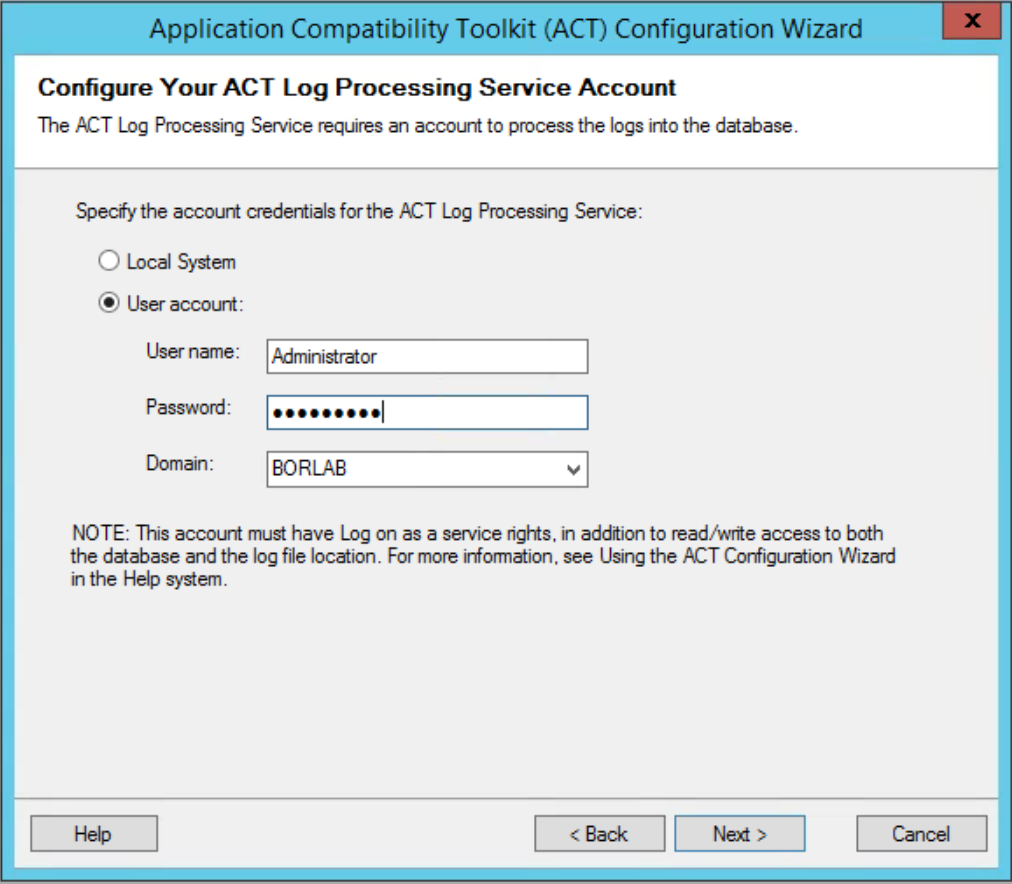1012x884 pixels.
Task: Click the User name: label
Action: [193, 352]
